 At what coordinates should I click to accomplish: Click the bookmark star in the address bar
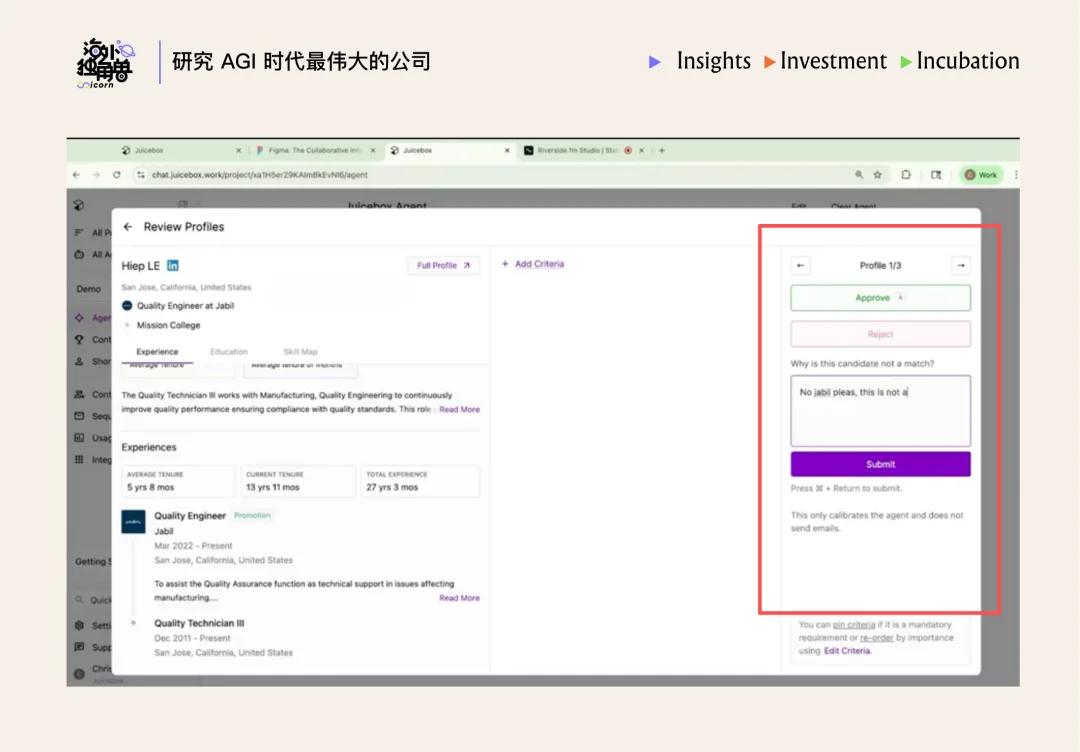(x=876, y=173)
